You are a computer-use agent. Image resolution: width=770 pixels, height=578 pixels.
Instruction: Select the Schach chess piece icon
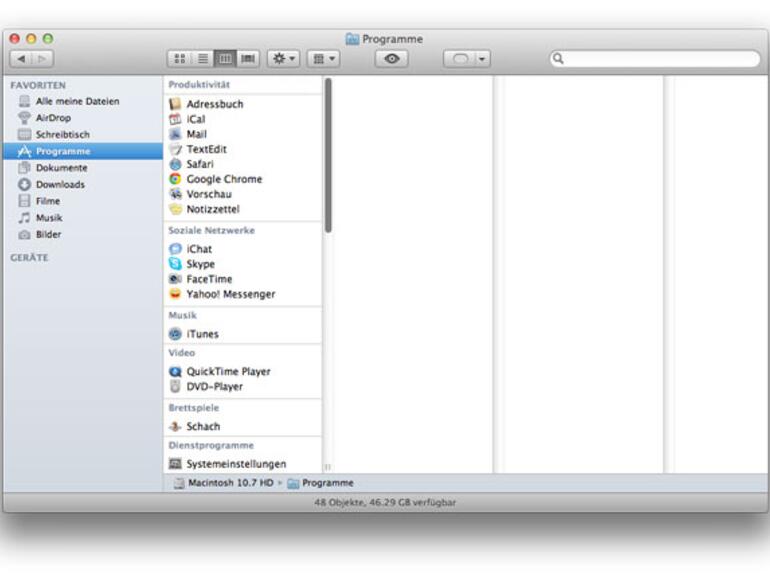point(175,427)
